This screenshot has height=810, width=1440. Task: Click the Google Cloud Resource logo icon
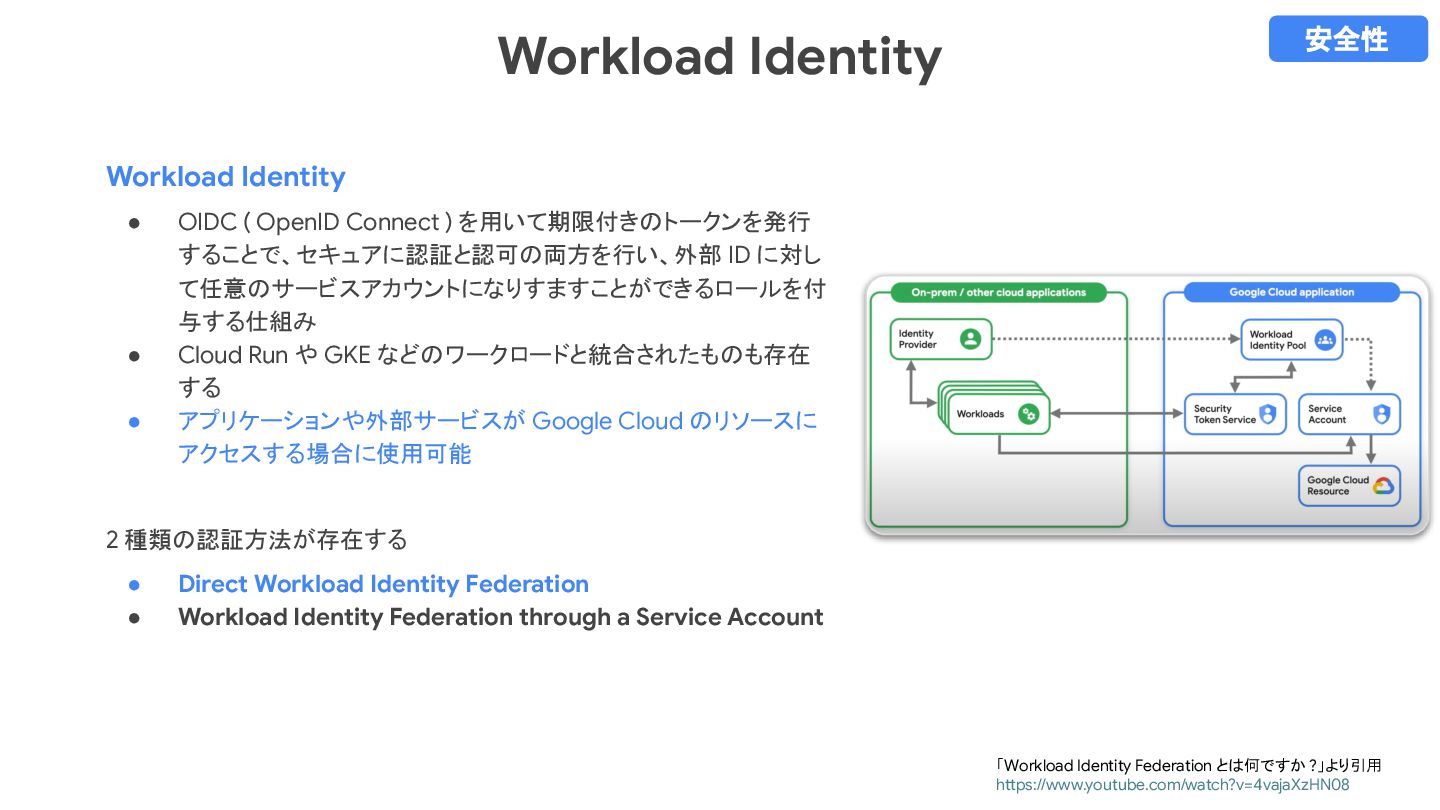(x=1383, y=486)
